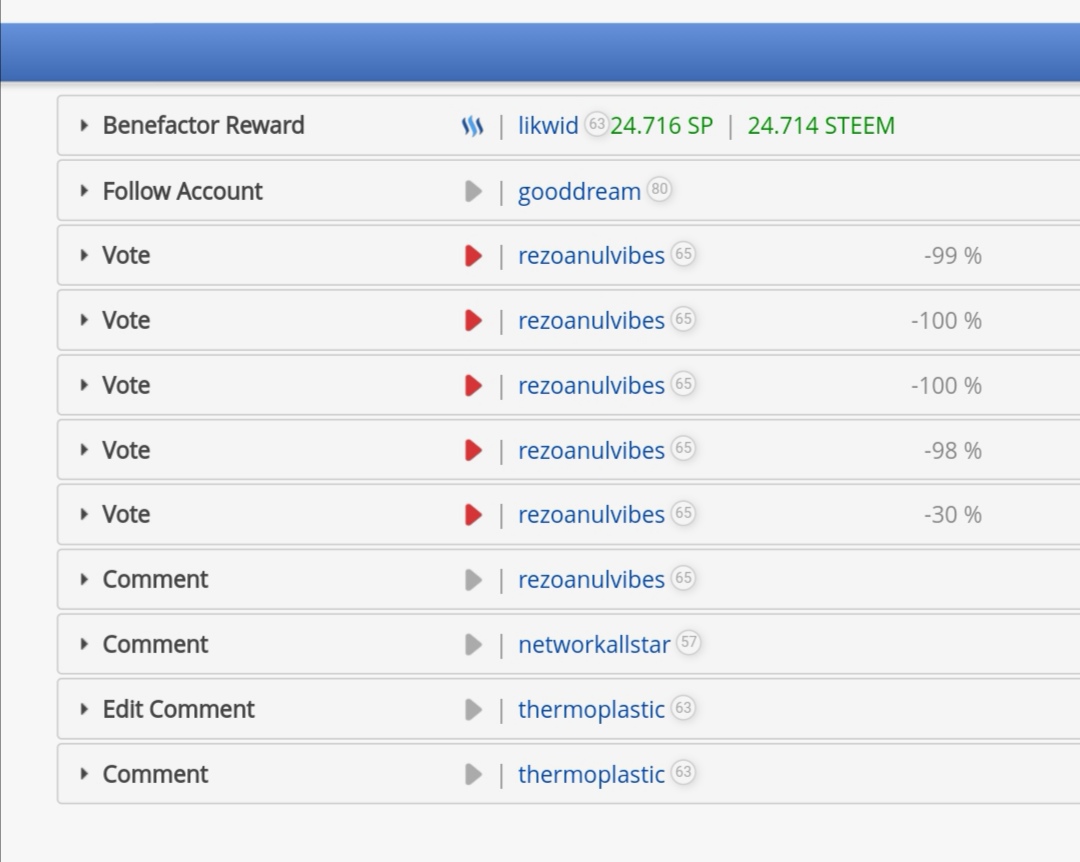Click the red arrow icon in the -30 % Vote row
Image resolution: width=1080 pixels, height=862 pixels.
(x=473, y=515)
